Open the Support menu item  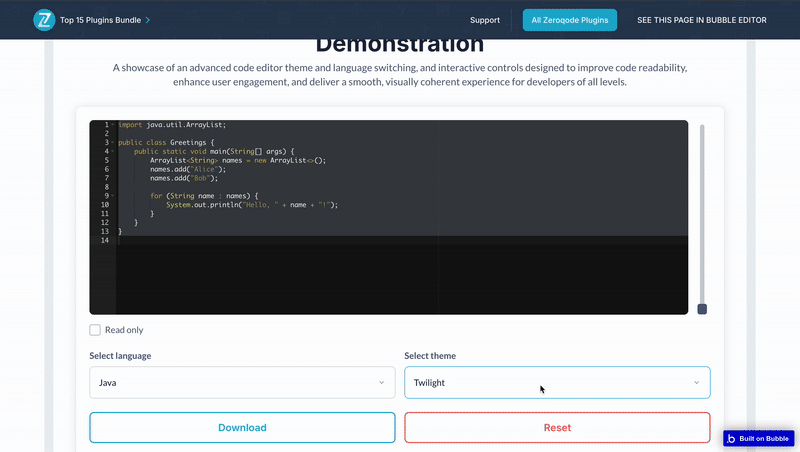[485, 20]
